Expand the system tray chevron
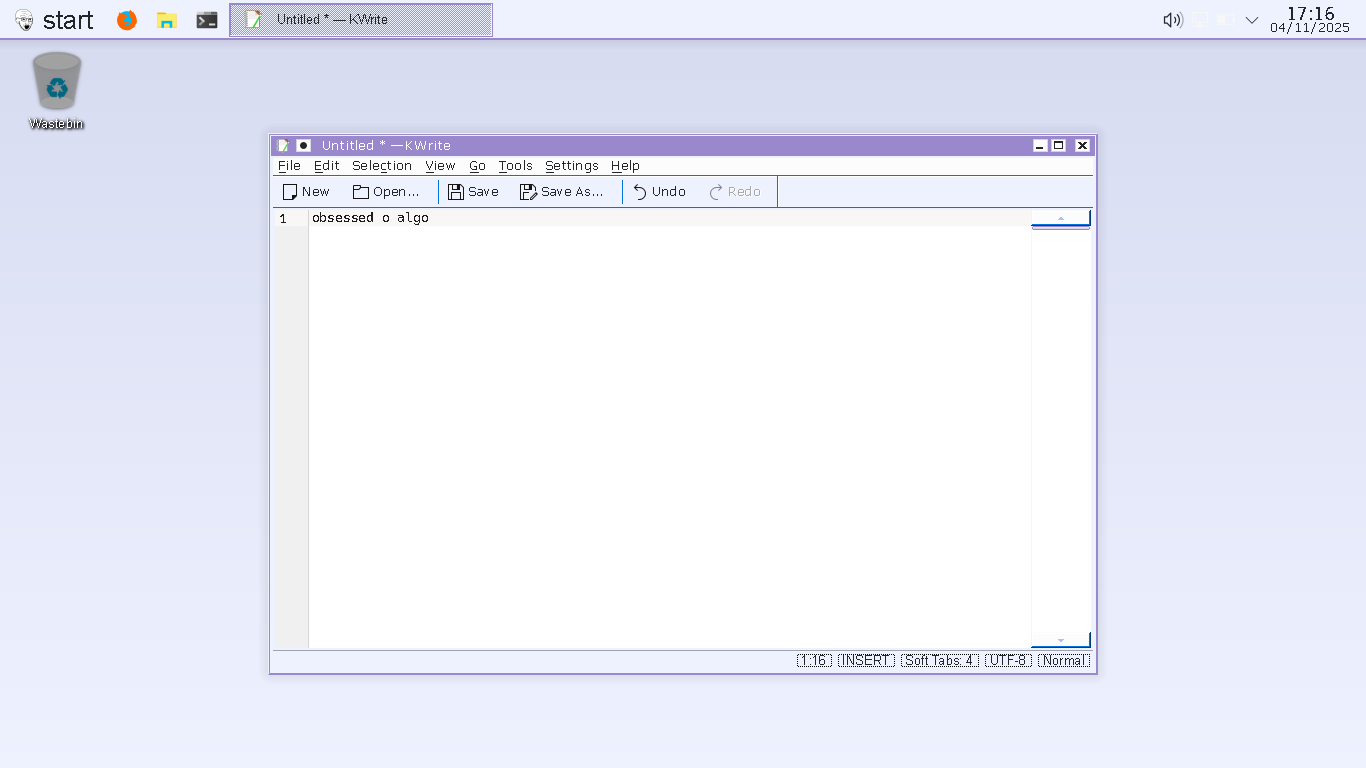1366x768 pixels. pyautogui.click(x=1252, y=20)
